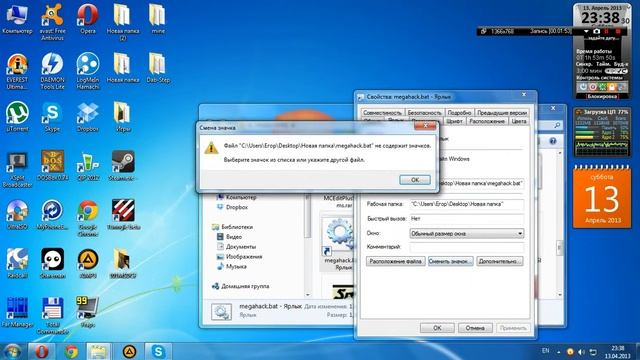640x360 pixels.
Task: Click Отмена in properties window
Action: click(475, 328)
